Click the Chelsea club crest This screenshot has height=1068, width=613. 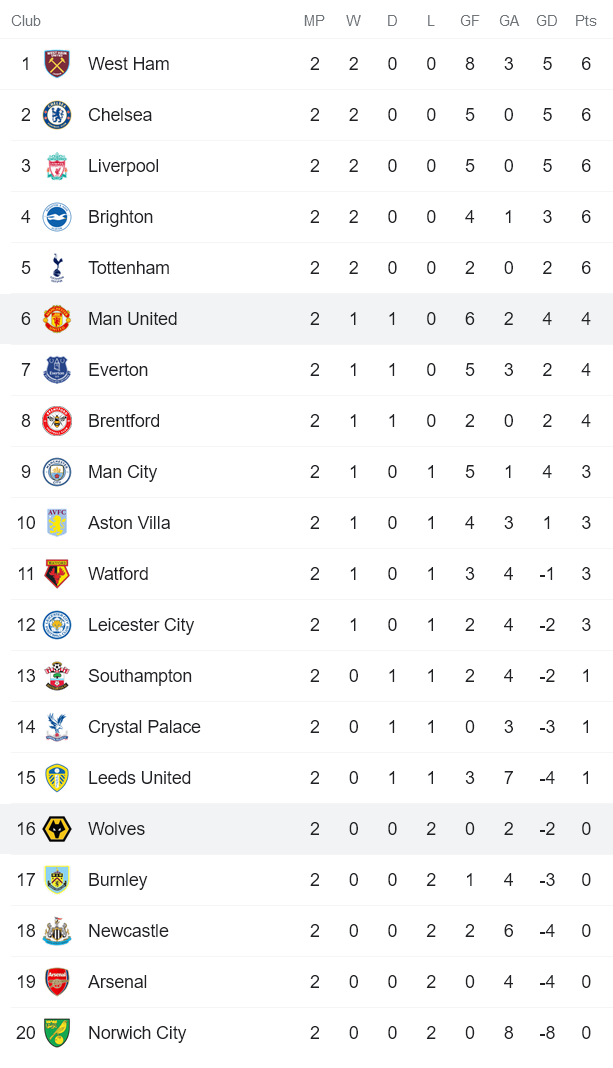[x=57, y=115]
